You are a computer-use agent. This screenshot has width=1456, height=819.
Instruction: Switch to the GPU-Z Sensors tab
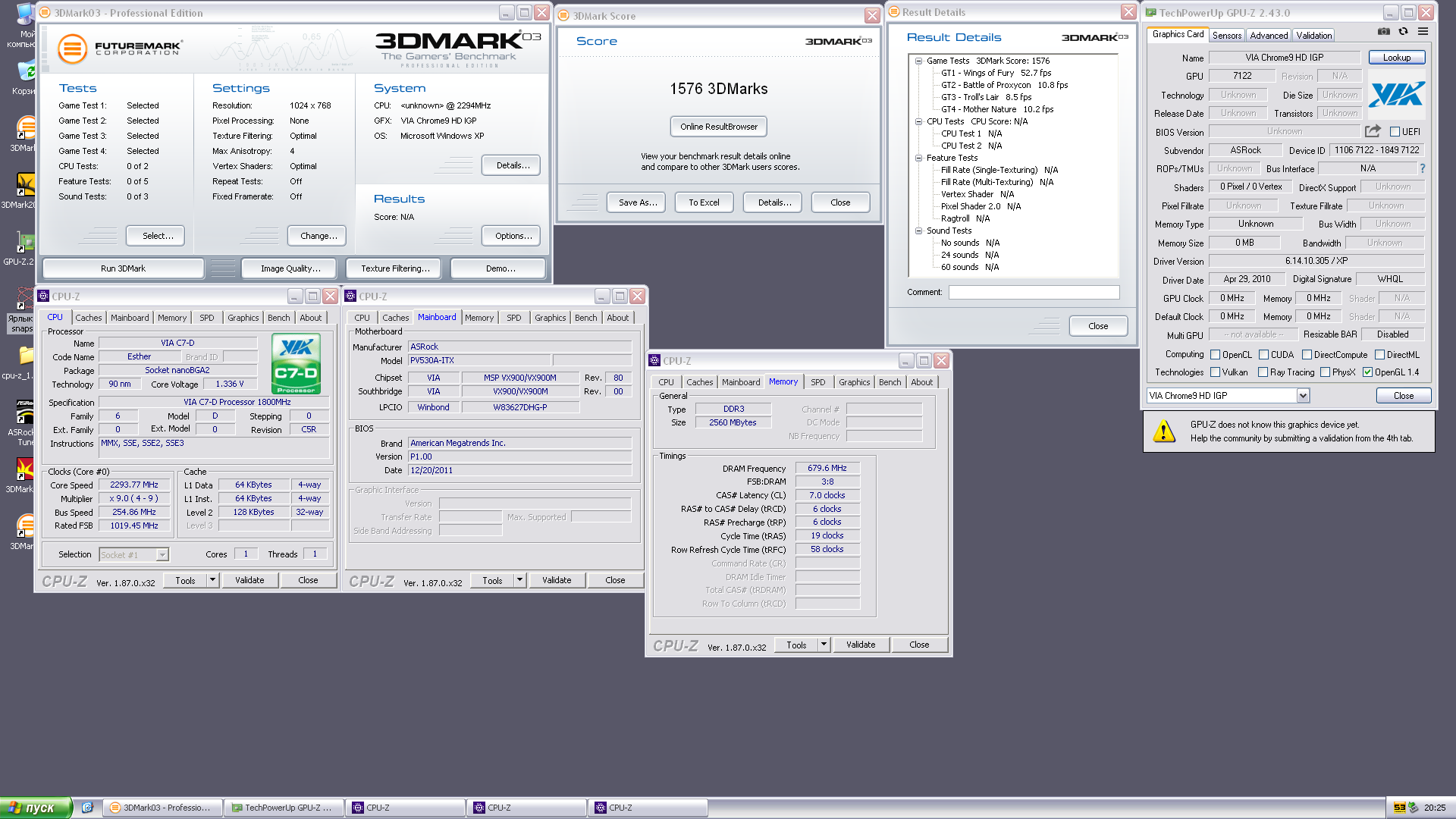click(1227, 36)
